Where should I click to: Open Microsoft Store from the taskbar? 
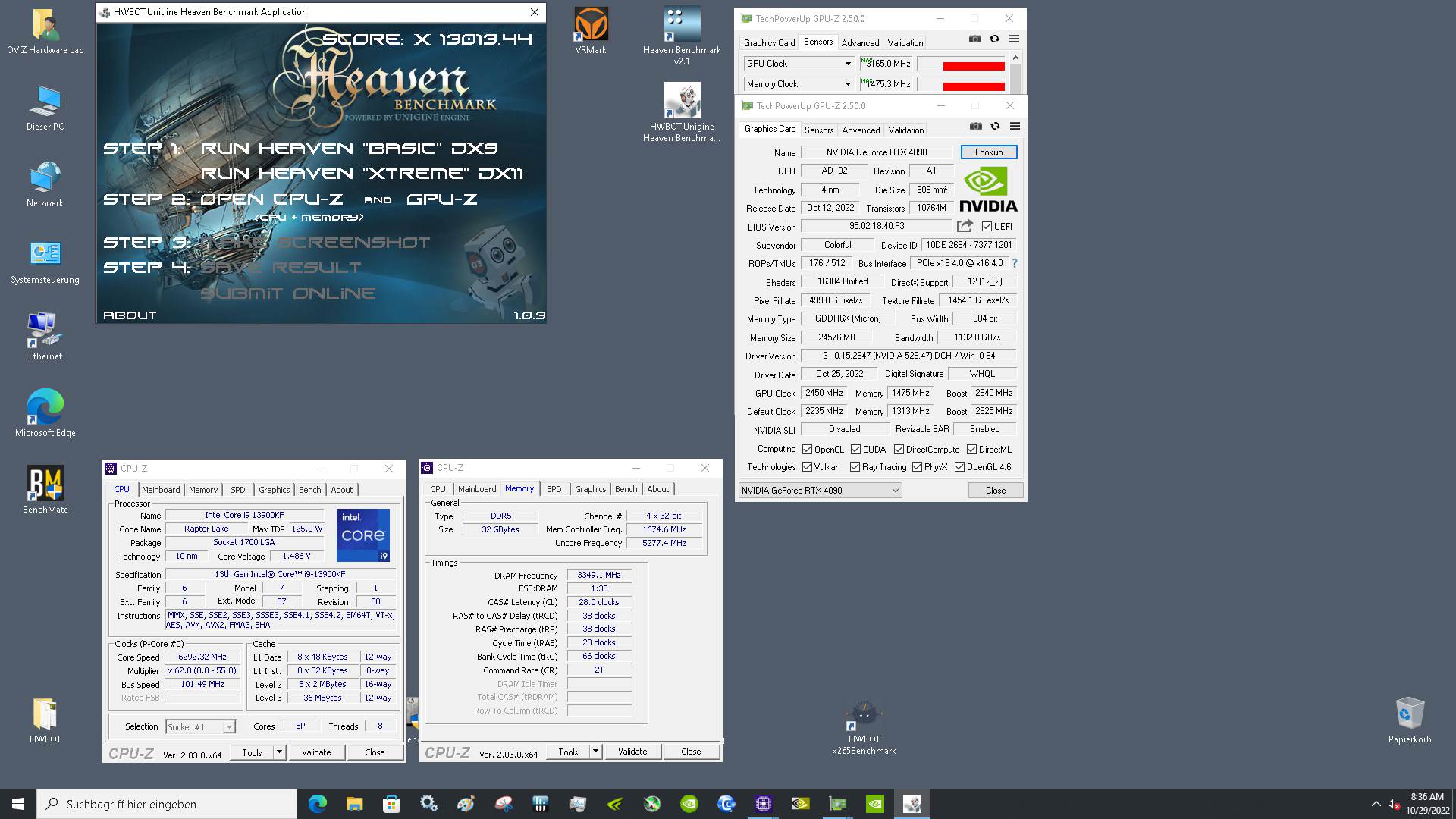point(391,804)
